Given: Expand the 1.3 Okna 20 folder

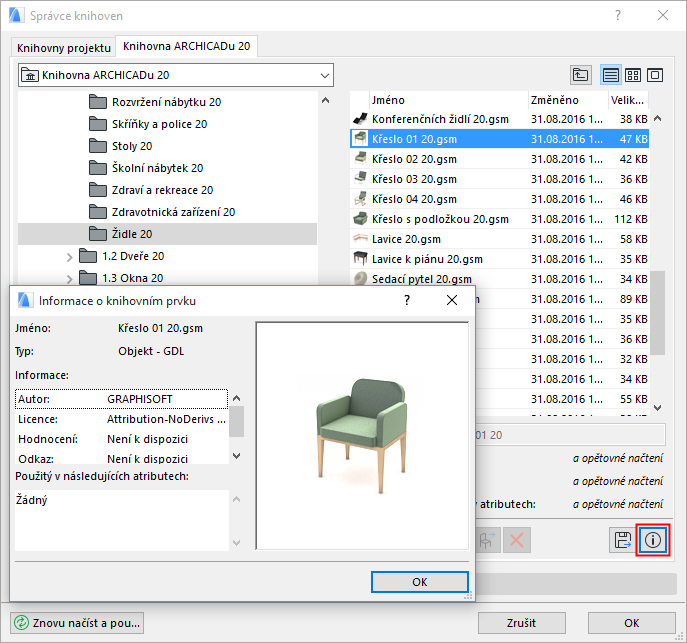Looking at the screenshot, I should click(x=69, y=279).
